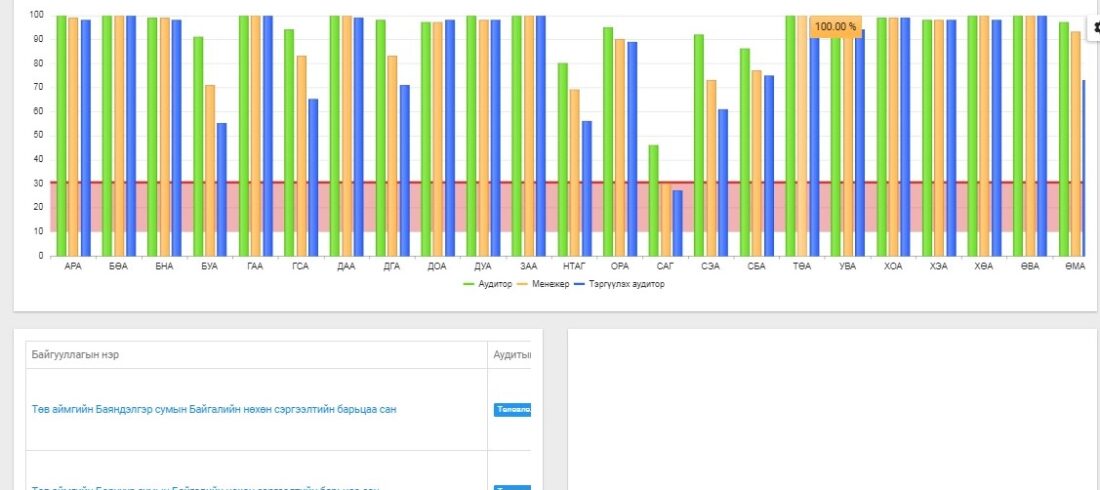Select the blue Тэргүүлэх аудитор bar for САГ

[677, 223]
